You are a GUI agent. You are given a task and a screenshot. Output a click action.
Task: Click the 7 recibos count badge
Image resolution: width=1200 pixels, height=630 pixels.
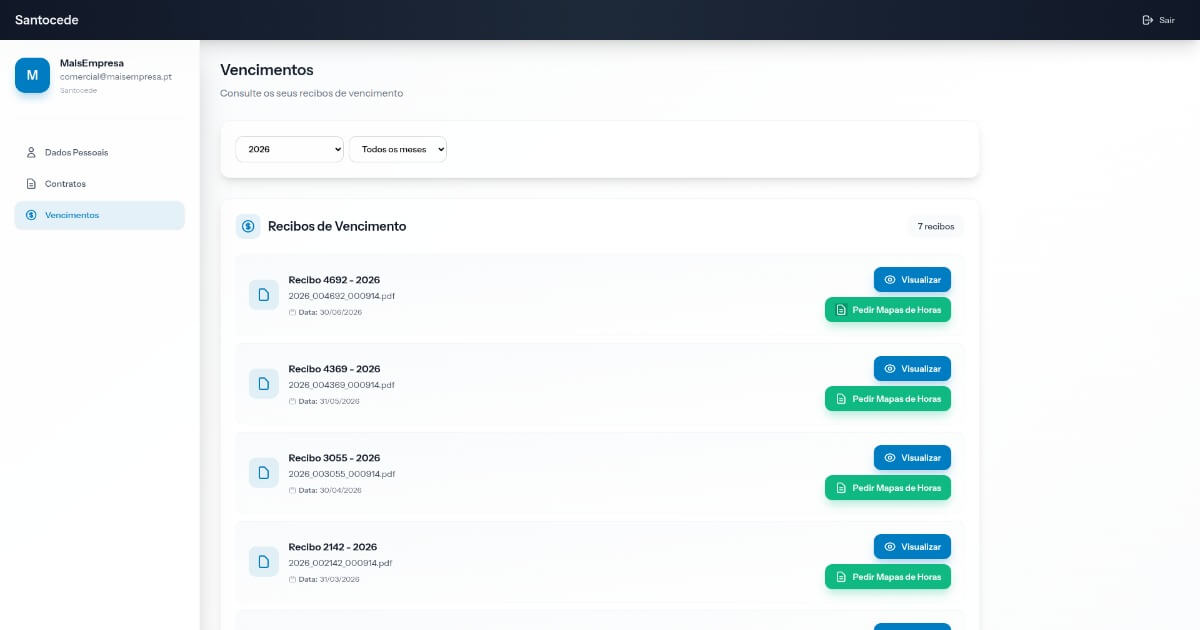(936, 227)
